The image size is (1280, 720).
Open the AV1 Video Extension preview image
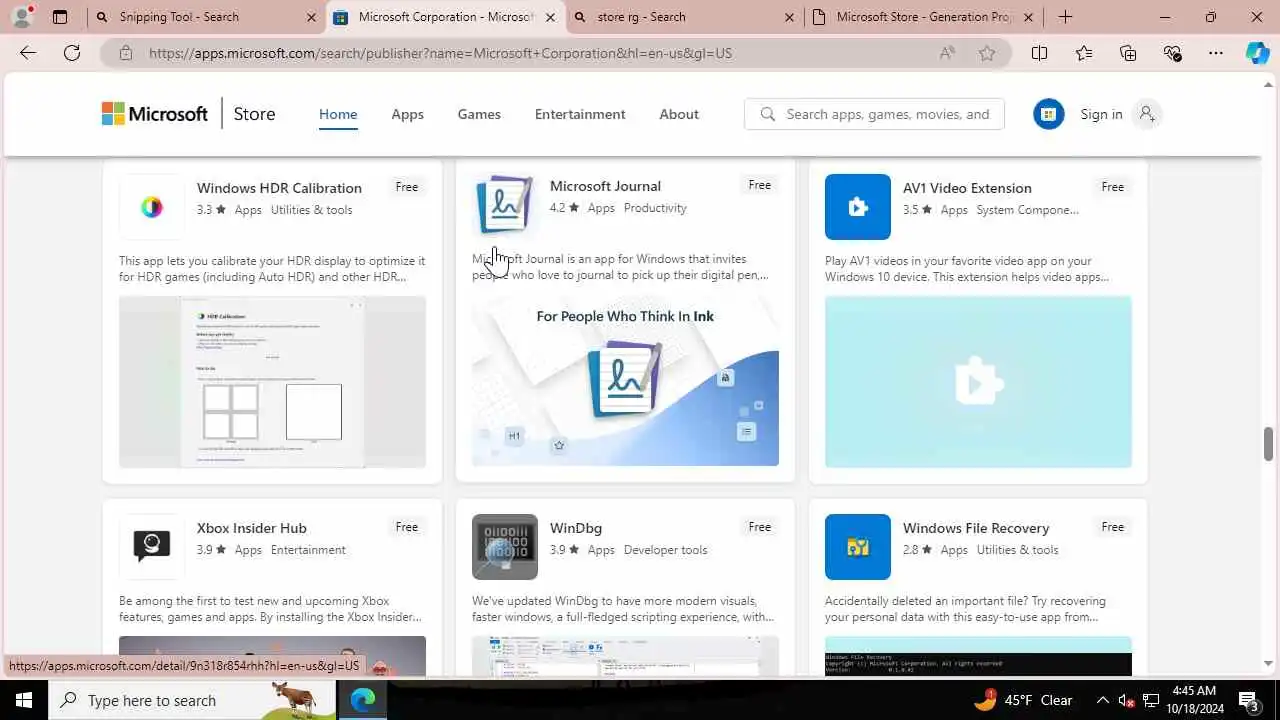click(x=978, y=382)
